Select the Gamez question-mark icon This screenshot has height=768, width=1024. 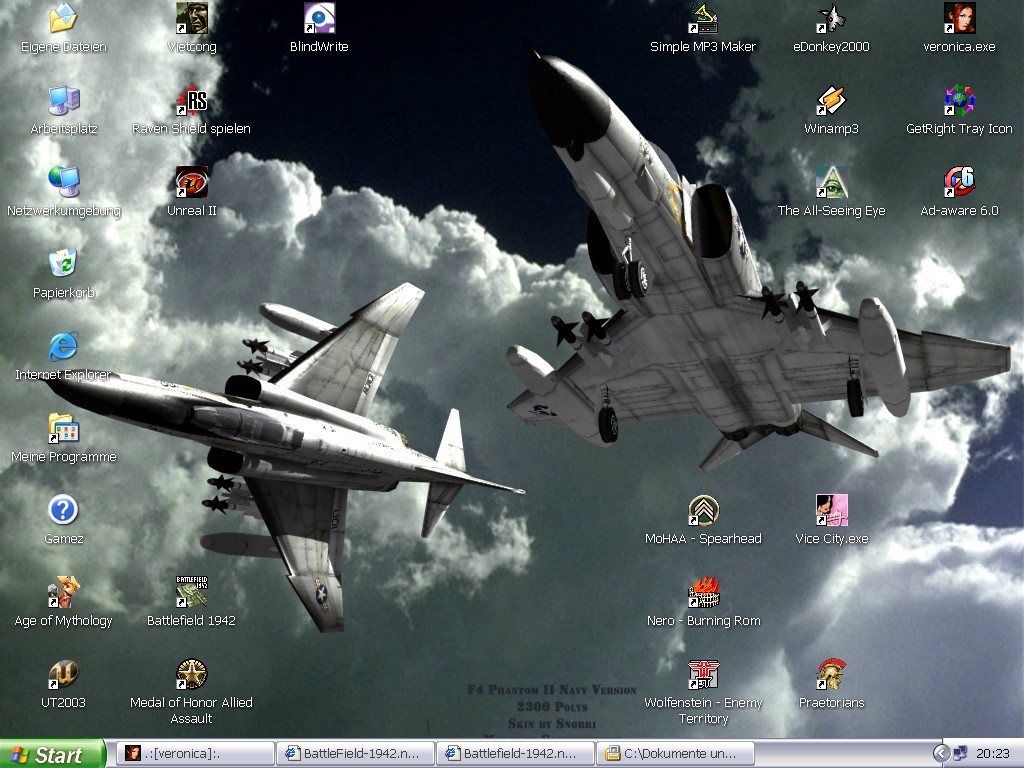(x=63, y=510)
